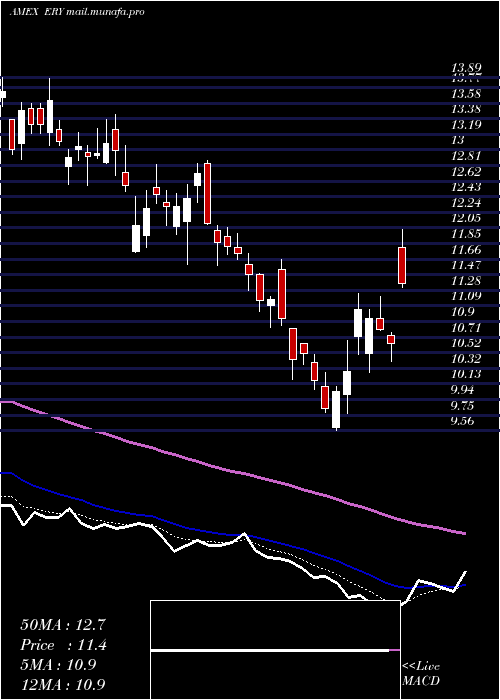Click the 13.38 price axis label
Image resolution: width=500 pixels, height=700 pixels.
466,109
